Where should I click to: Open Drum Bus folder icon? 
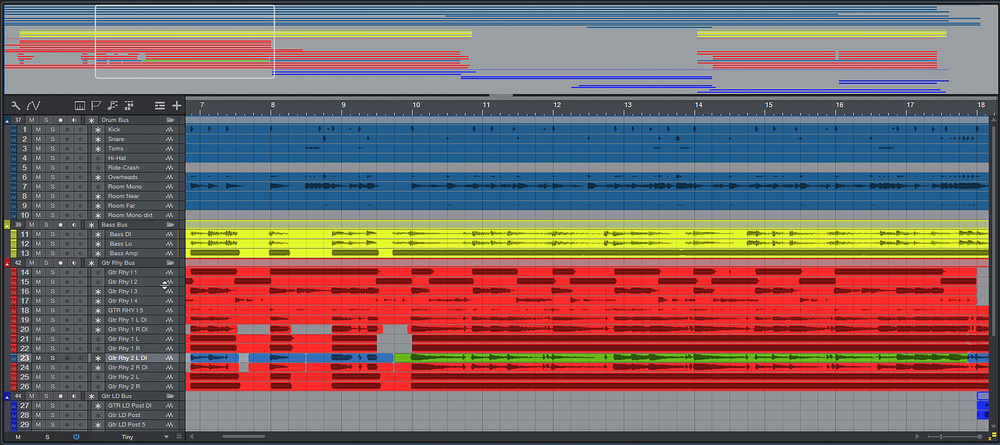point(170,120)
